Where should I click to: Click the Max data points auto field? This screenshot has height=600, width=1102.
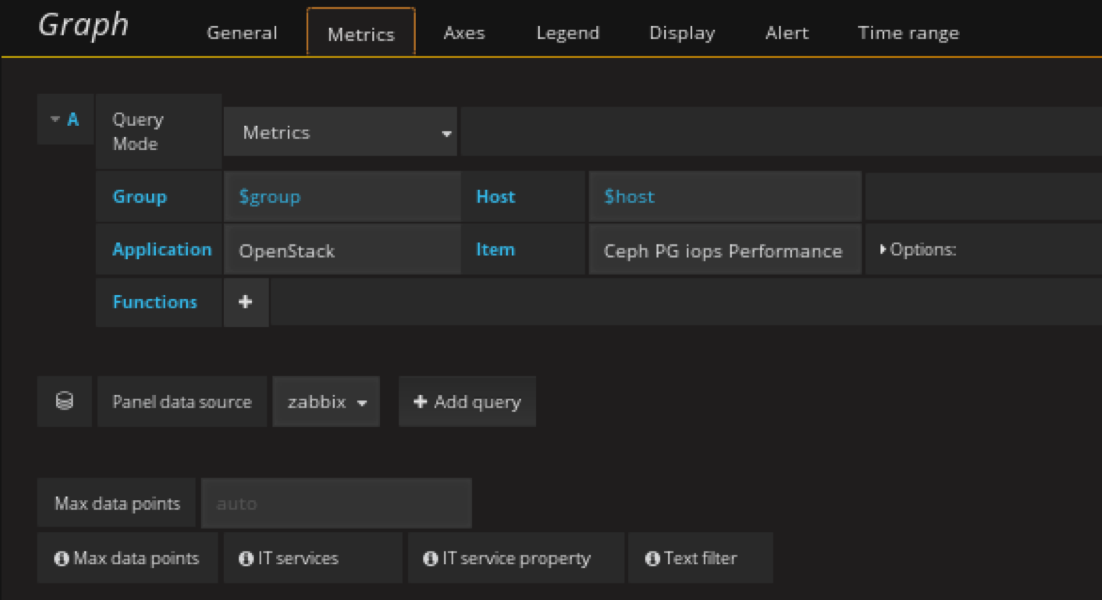336,503
